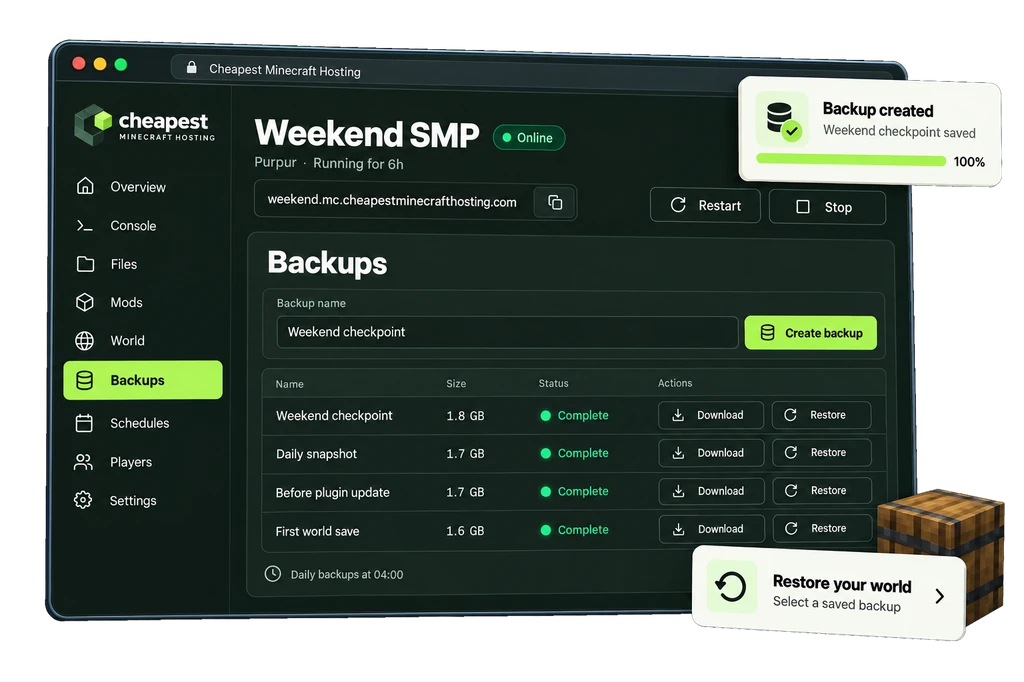Click the Players people icon

[84, 462]
